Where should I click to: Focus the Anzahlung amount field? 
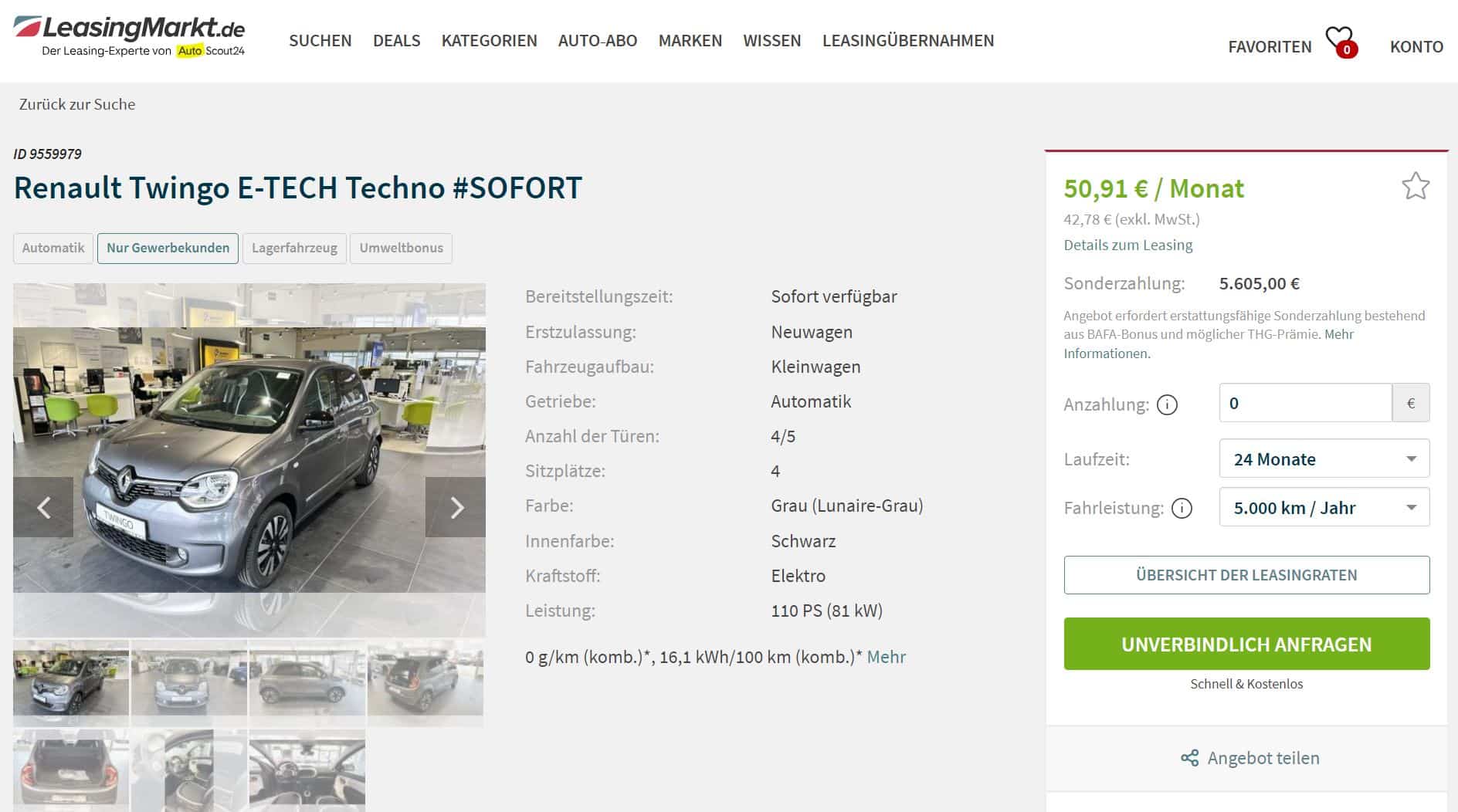[x=1305, y=403]
